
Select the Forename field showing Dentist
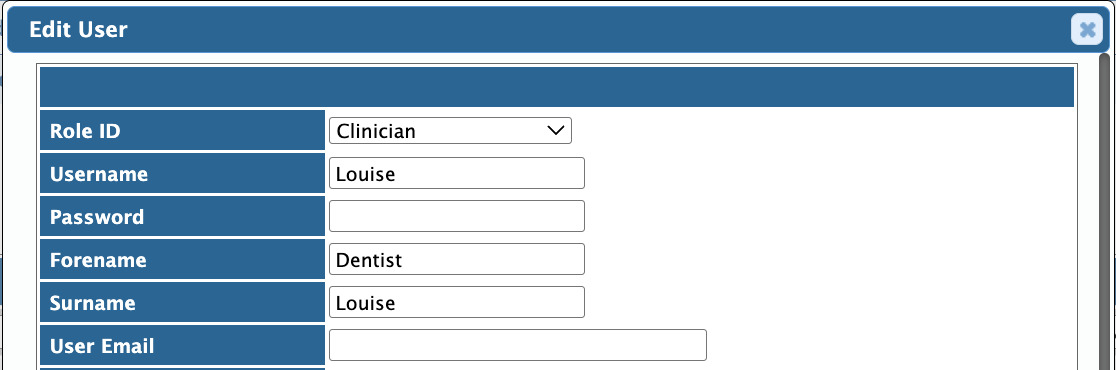pyautogui.click(x=457, y=259)
